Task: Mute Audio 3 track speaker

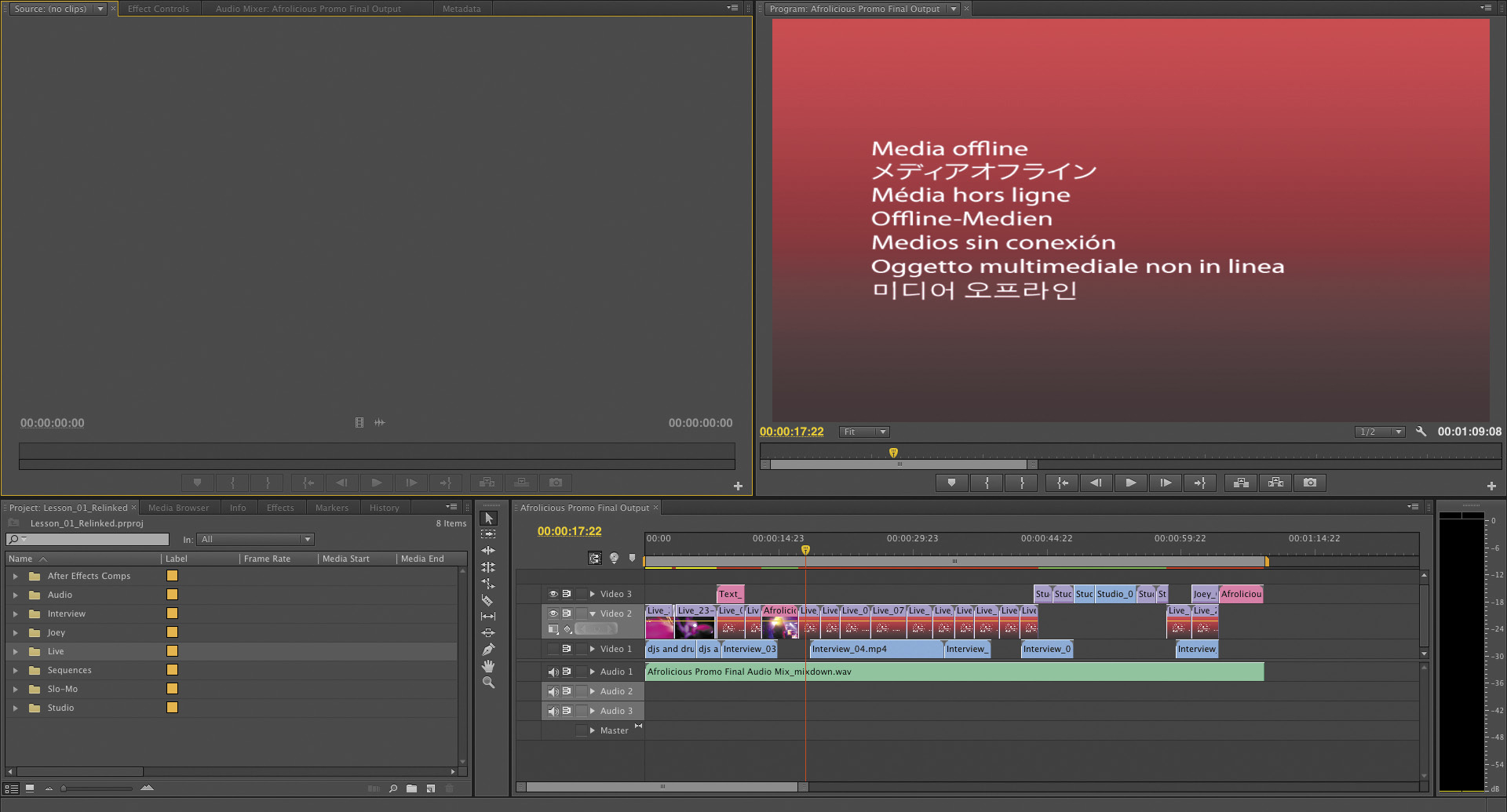Action: pos(553,711)
